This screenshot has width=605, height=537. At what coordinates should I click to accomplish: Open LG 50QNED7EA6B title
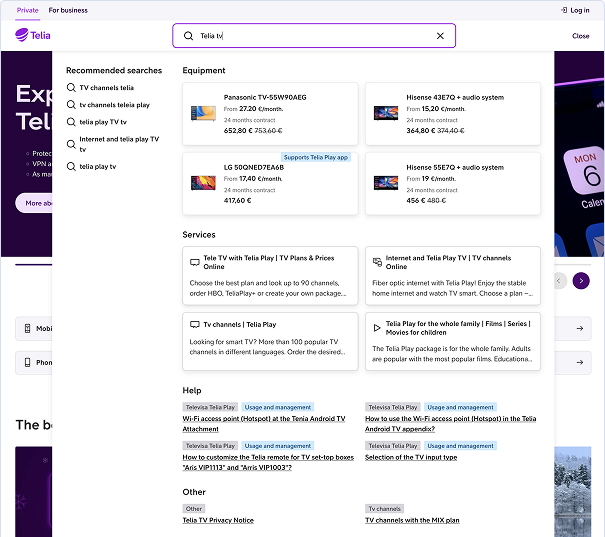[x=253, y=167]
